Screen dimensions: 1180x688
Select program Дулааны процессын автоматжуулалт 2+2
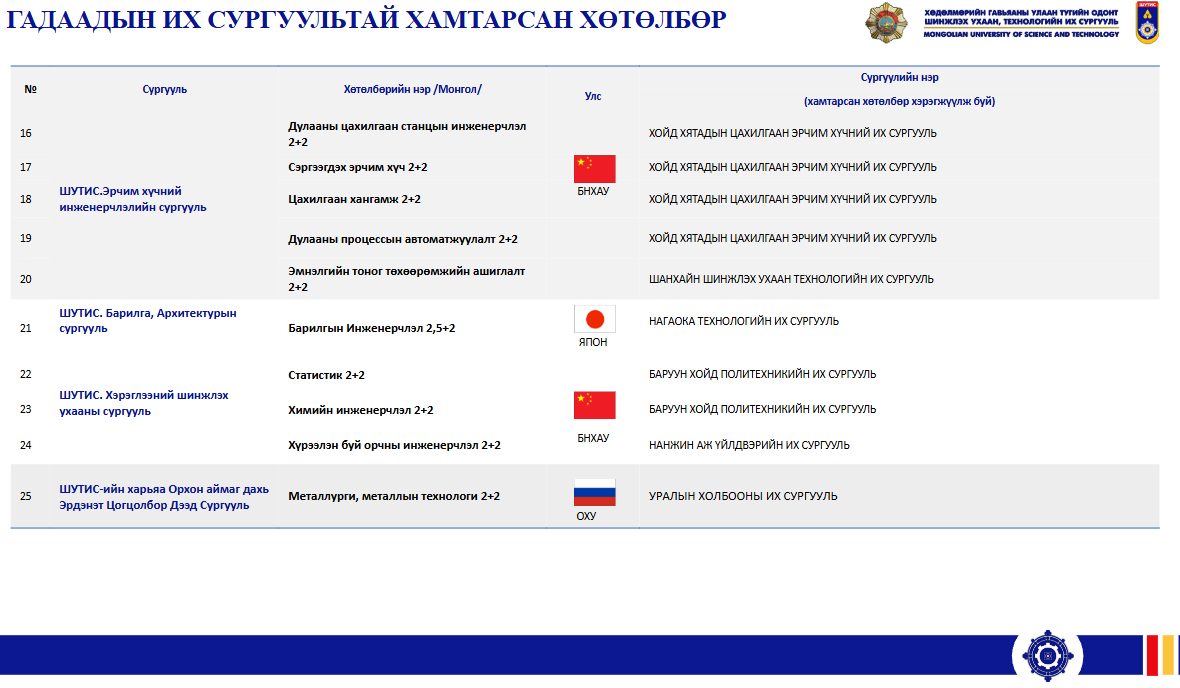(x=403, y=239)
